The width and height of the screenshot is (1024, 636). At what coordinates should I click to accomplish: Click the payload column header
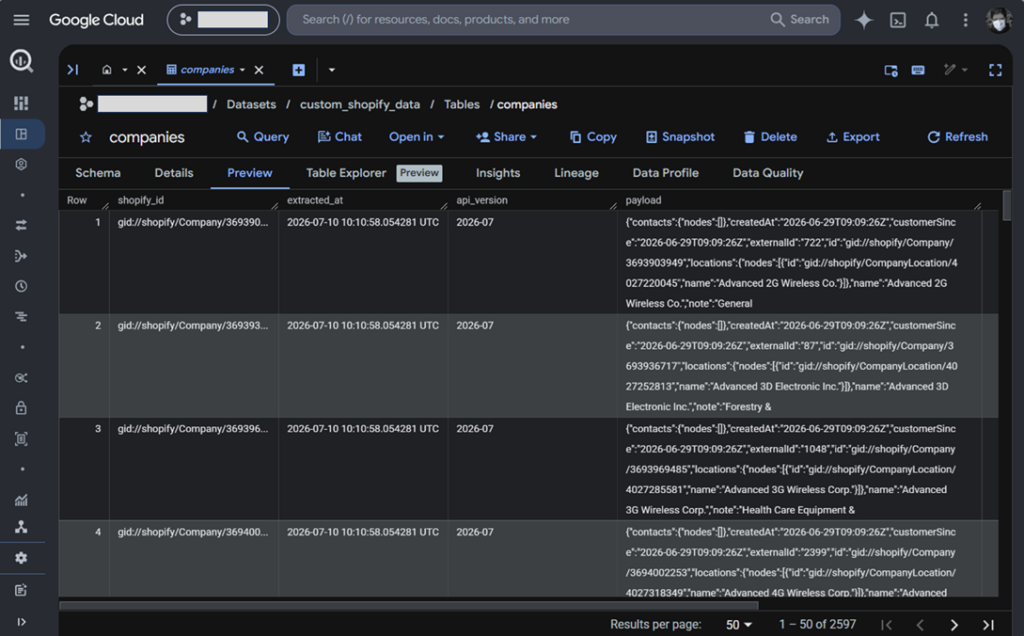pyautogui.click(x=643, y=200)
